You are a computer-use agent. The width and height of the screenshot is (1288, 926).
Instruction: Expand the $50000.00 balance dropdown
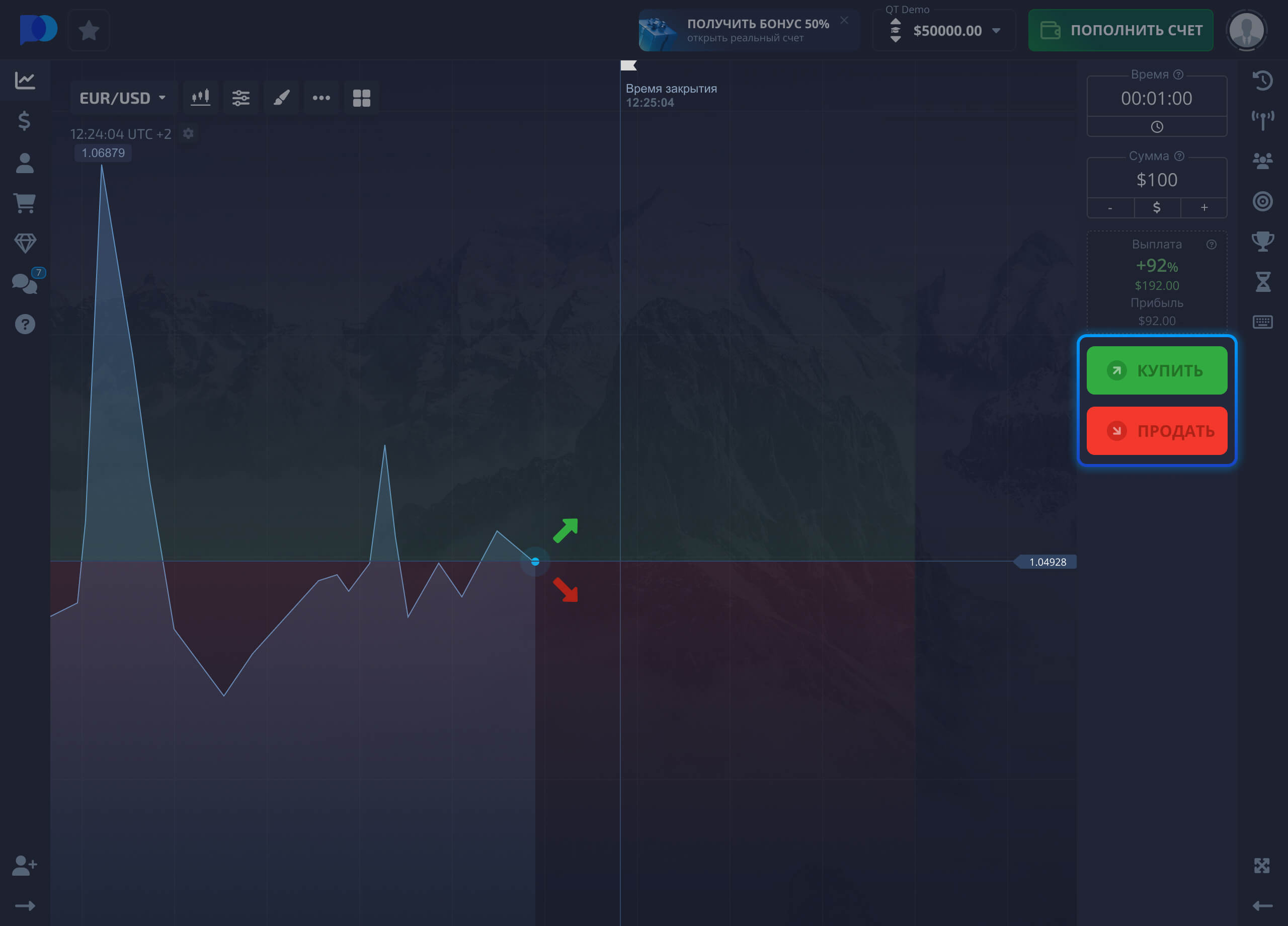(996, 31)
